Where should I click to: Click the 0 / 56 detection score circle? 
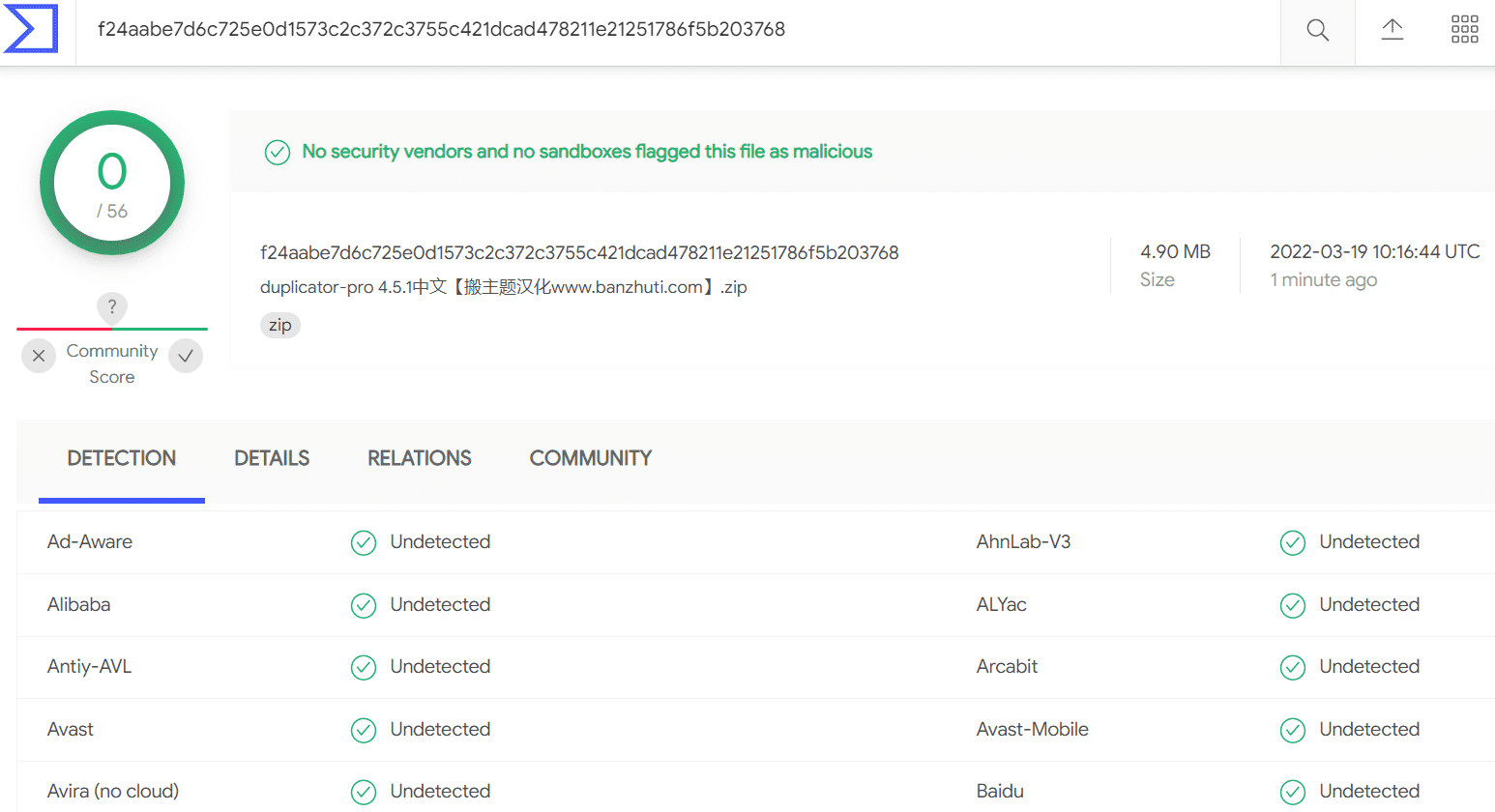click(x=112, y=183)
